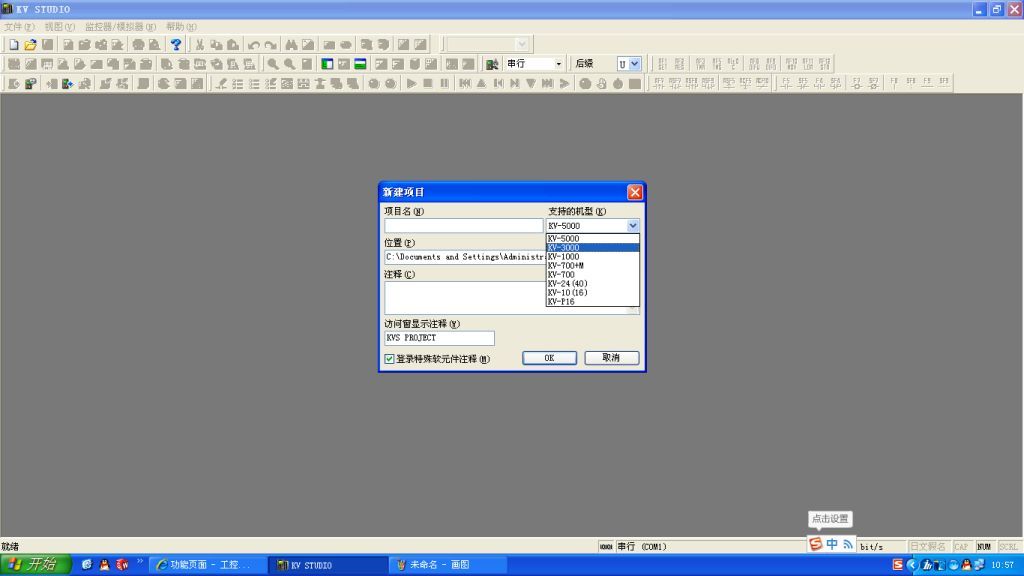Click the 取消 button
The width and height of the screenshot is (1024, 576).
[611, 358]
